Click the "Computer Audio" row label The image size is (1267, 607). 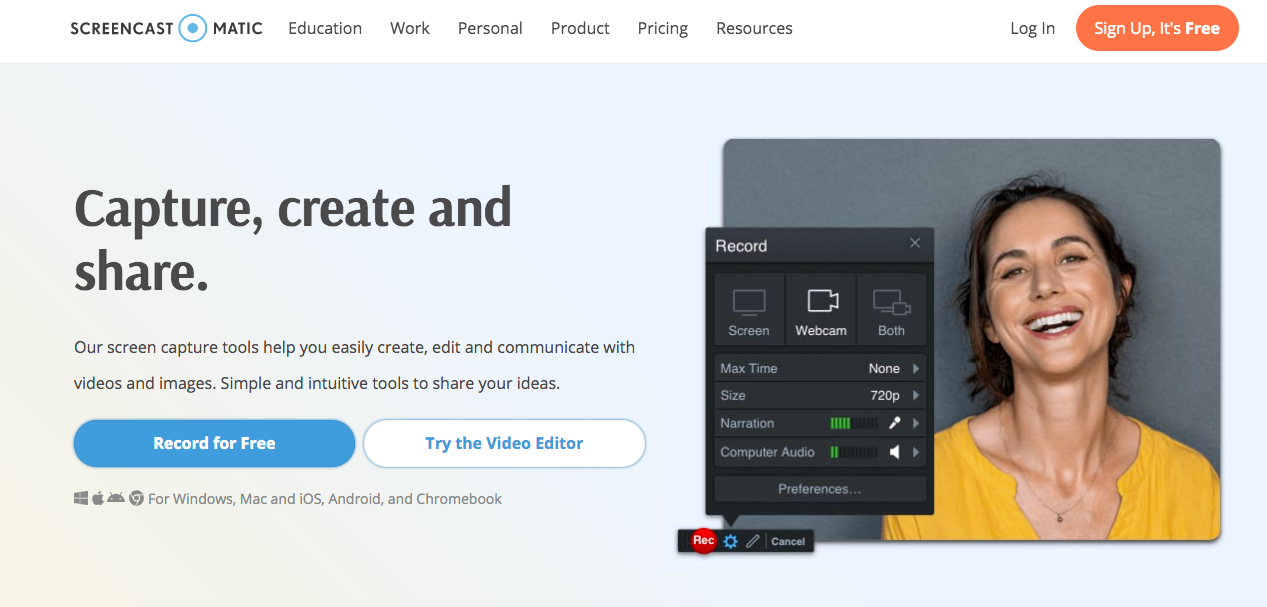(767, 452)
